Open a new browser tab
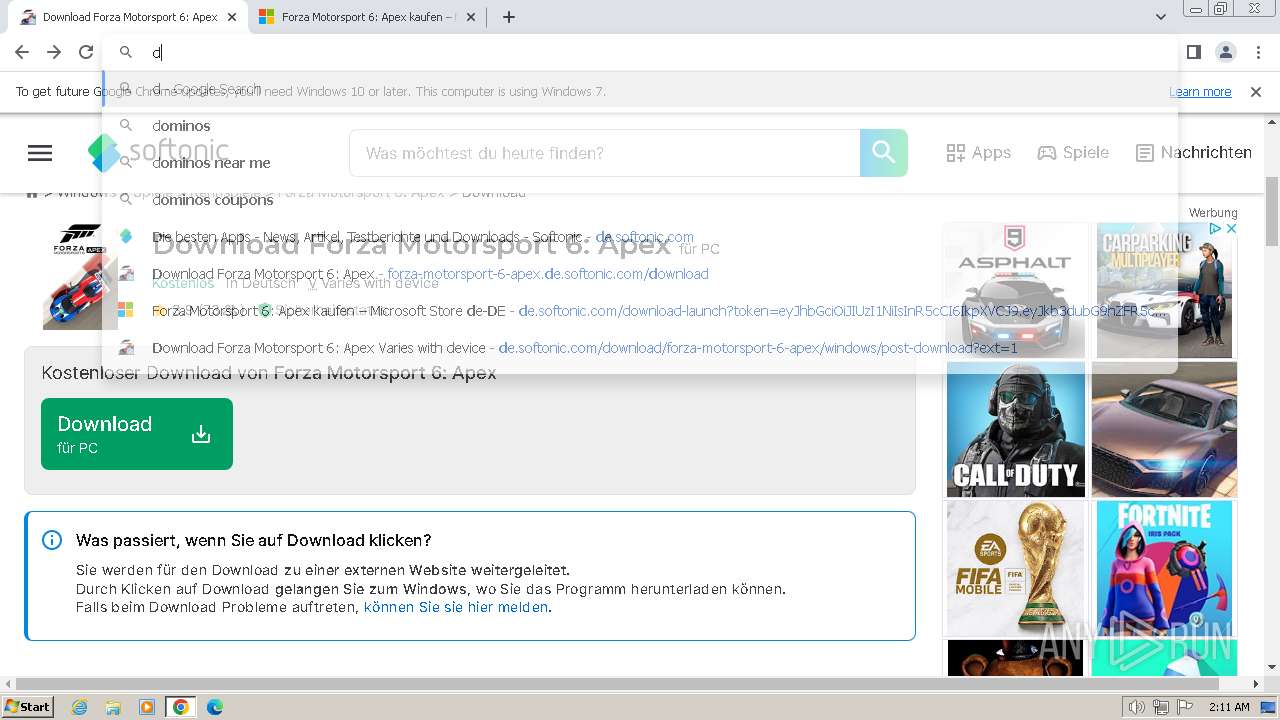This screenshot has height=720, width=1280. point(509,17)
